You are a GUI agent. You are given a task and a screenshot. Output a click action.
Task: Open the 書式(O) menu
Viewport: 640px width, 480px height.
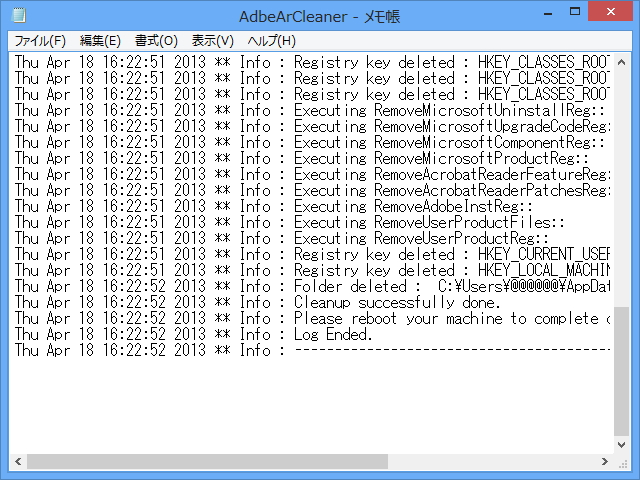click(x=156, y=41)
